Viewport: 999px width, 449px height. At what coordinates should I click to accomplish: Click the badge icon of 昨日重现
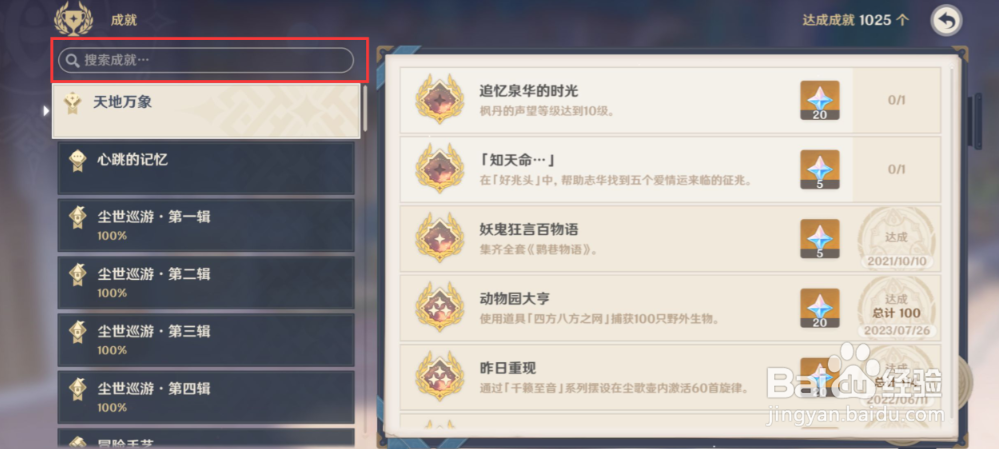point(440,376)
